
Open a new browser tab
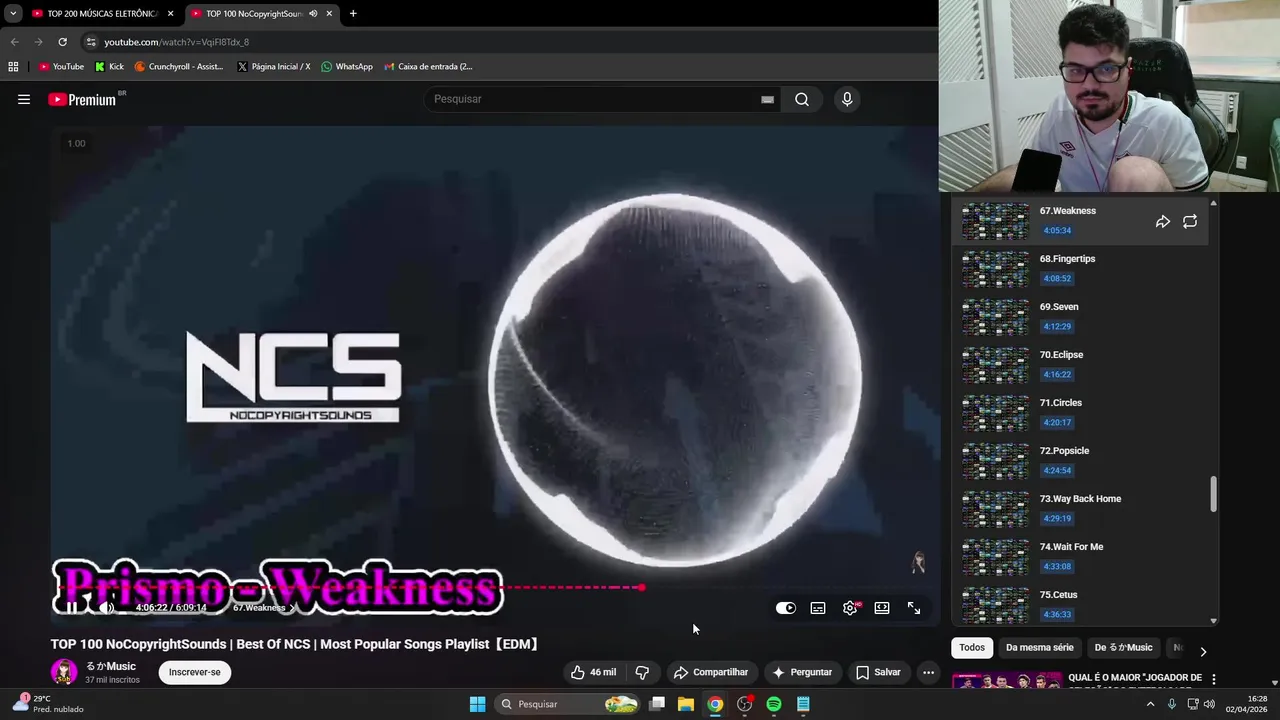pyautogui.click(x=353, y=14)
